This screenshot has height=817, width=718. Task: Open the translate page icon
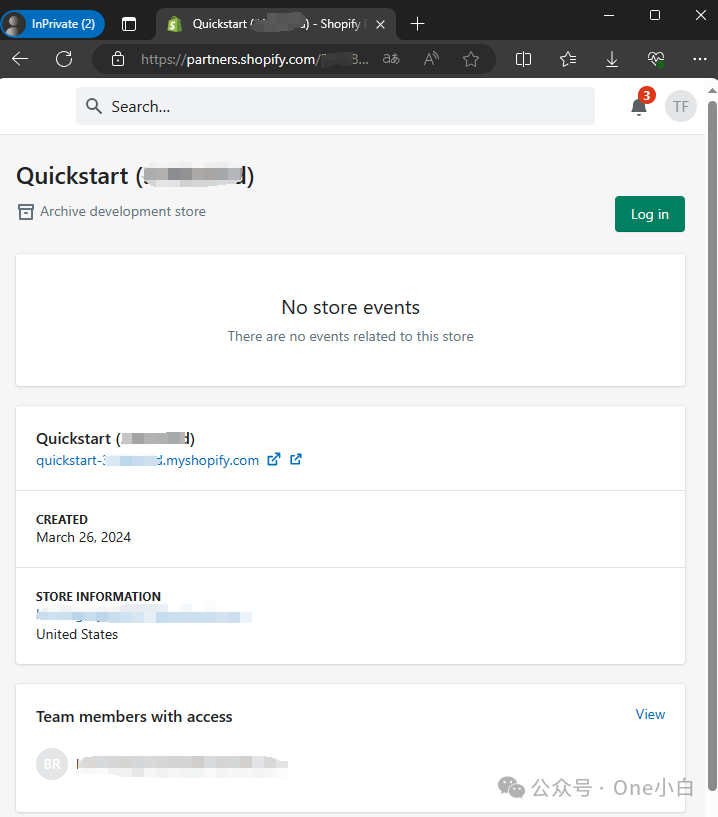tap(391, 59)
